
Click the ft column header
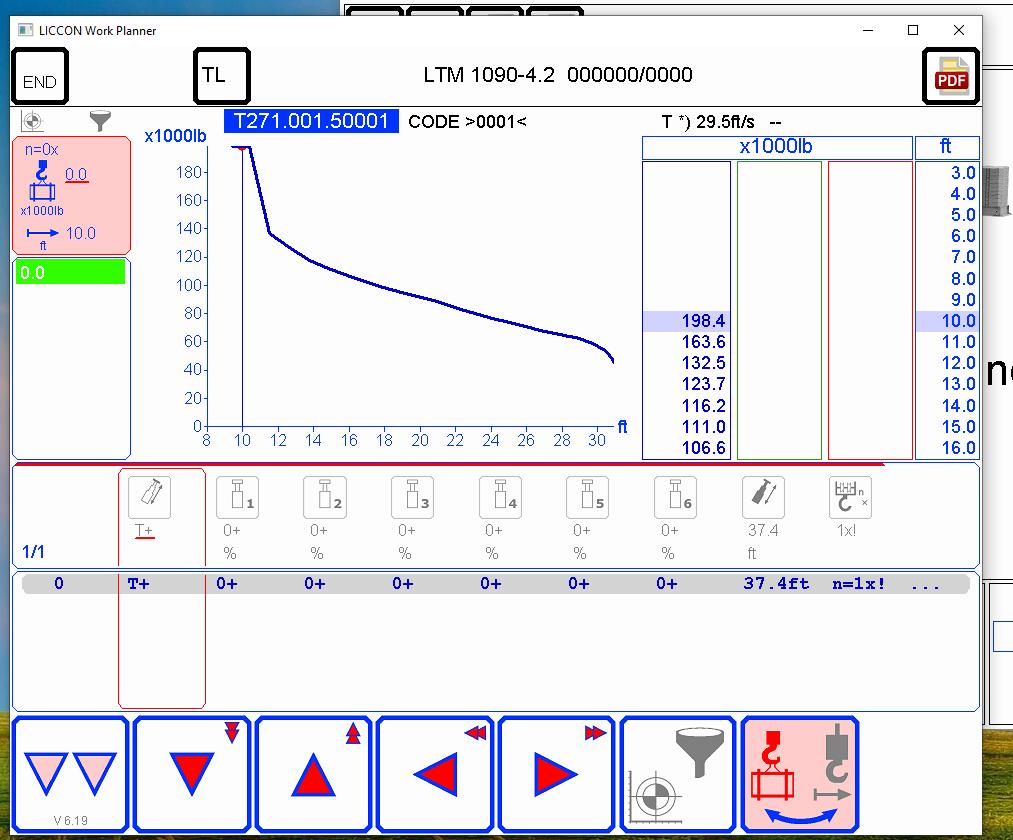(x=947, y=147)
